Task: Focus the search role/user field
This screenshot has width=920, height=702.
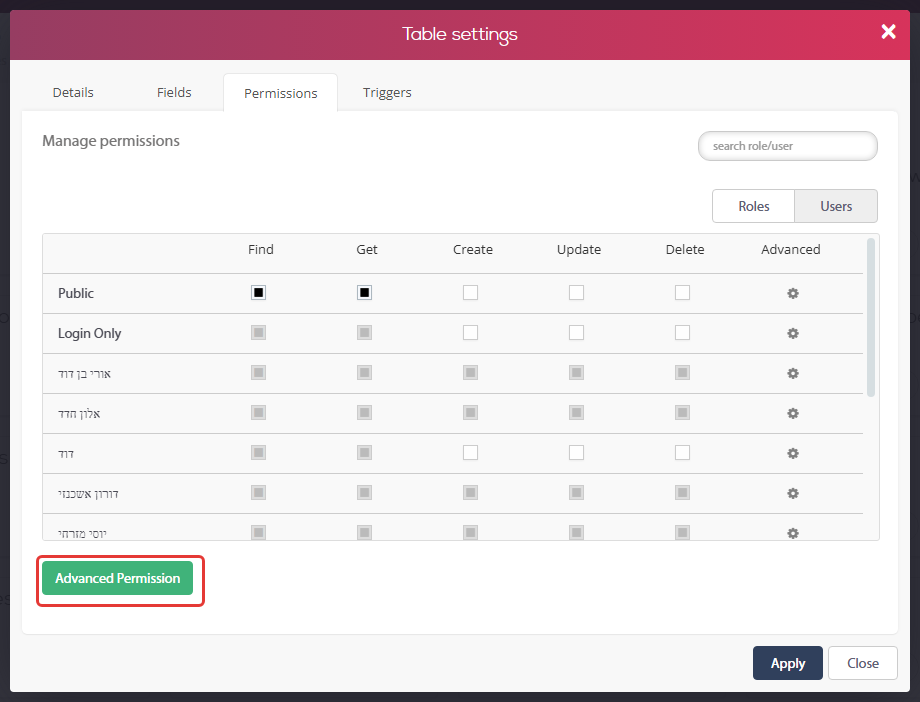Action: (x=787, y=146)
